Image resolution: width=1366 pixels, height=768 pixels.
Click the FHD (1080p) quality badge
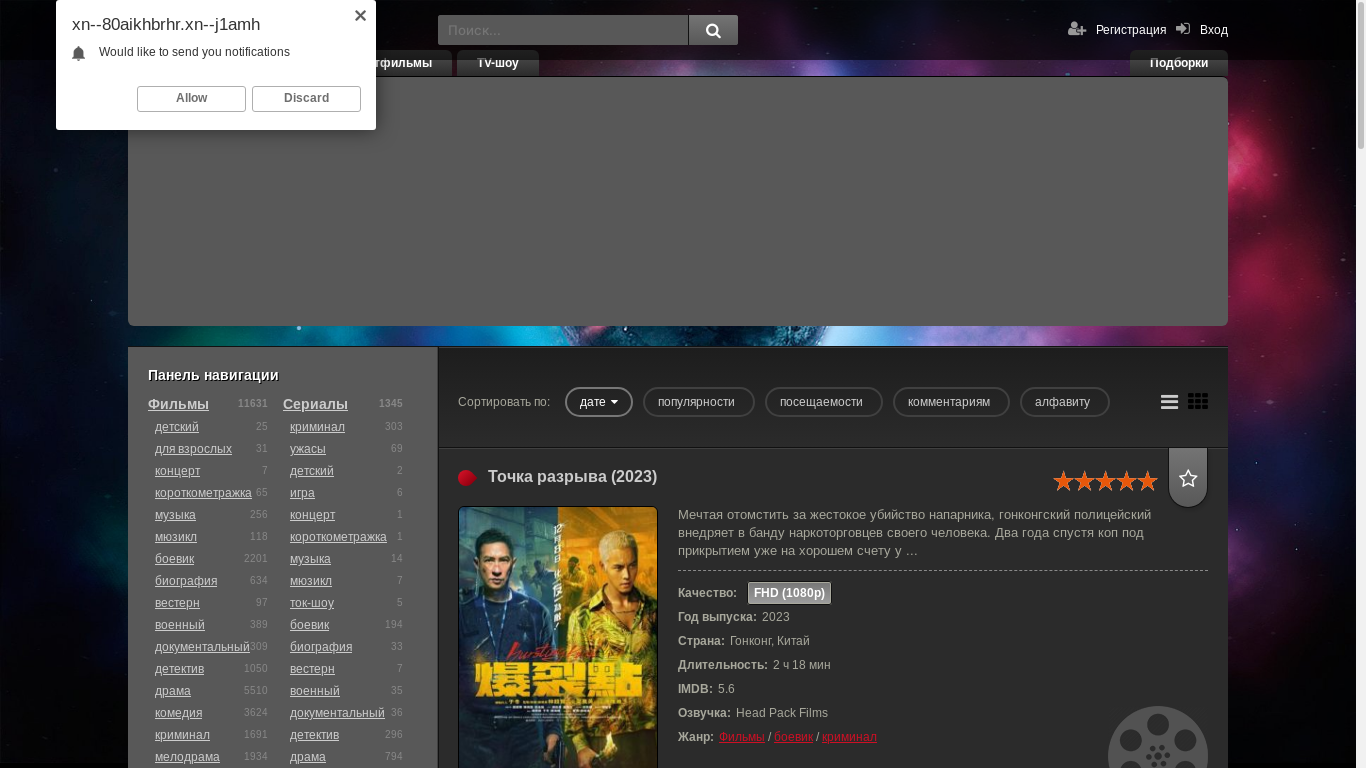point(789,593)
